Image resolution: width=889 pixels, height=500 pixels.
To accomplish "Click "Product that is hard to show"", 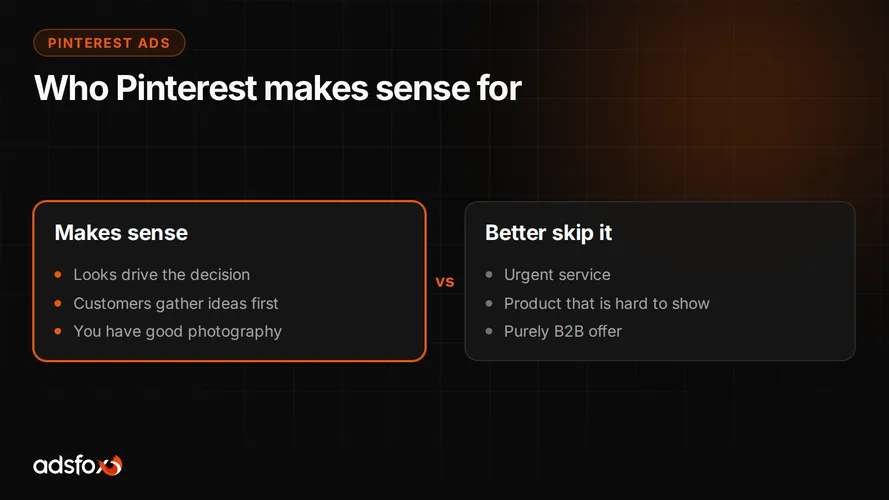I will pyautogui.click(x=607, y=303).
